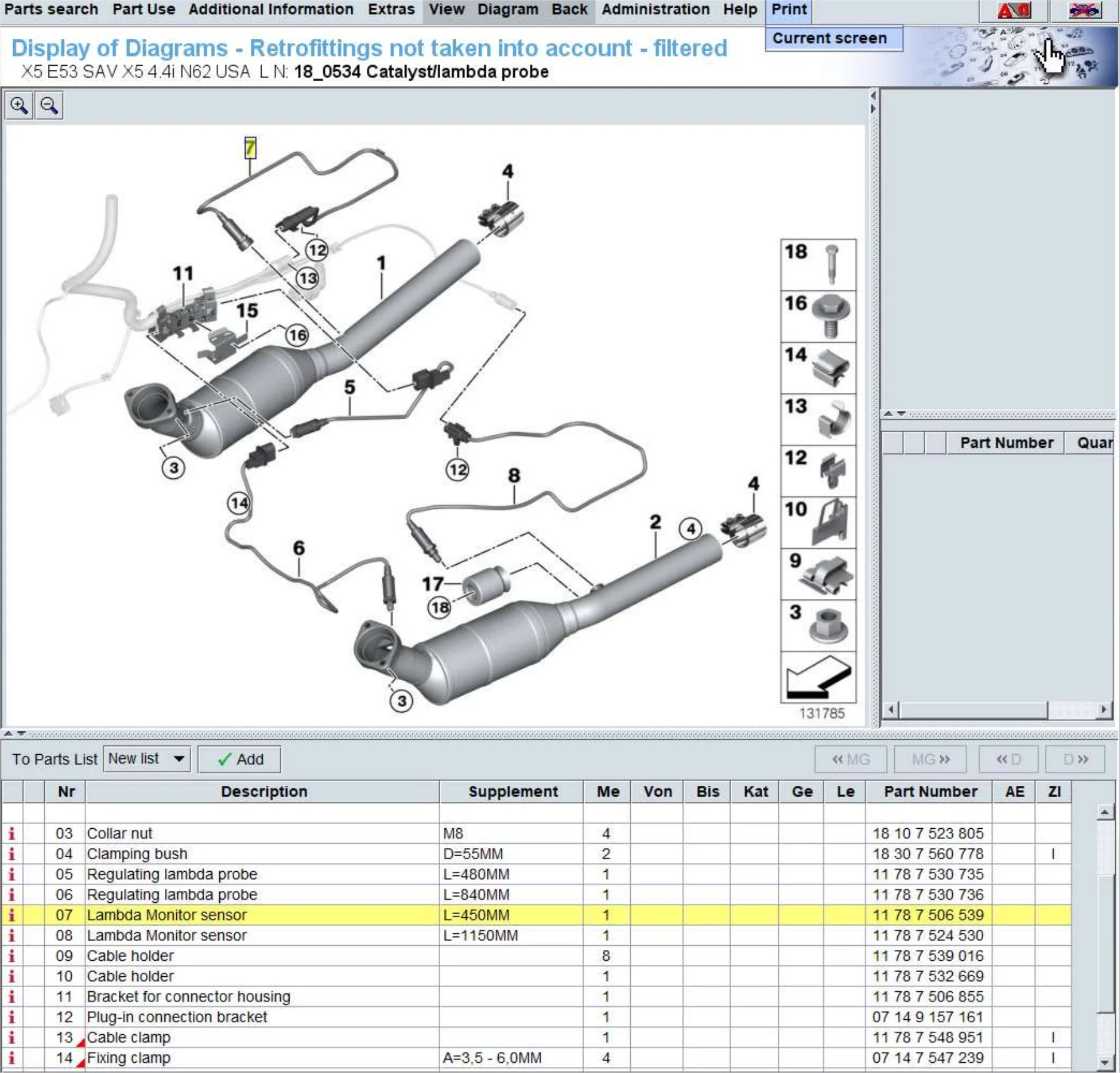This screenshot has height=1073, width=1120.
Task: Click info icon for row 05 lambda probe
Action: pos(11,874)
